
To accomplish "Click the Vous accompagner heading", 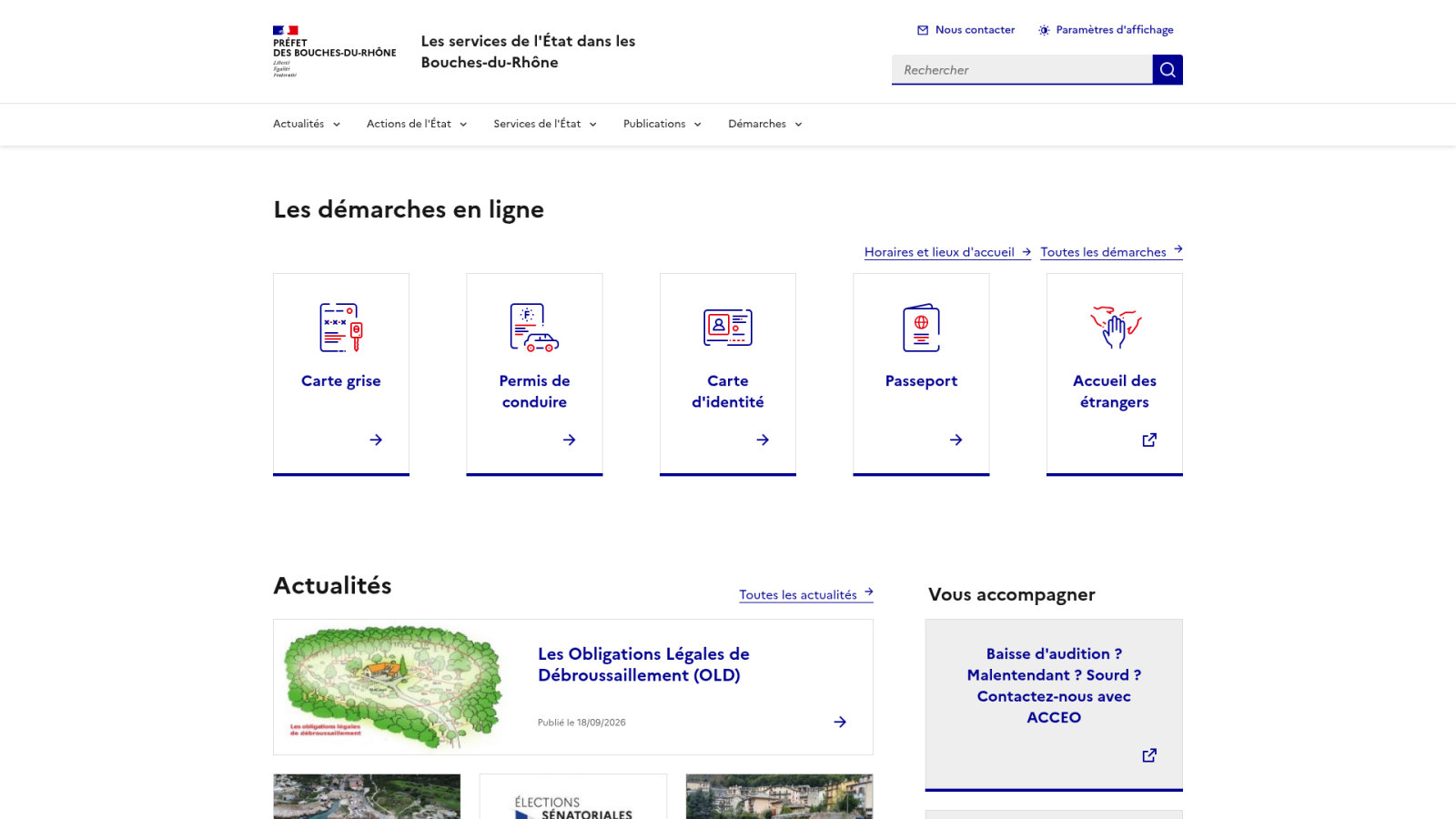I will (1012, 594).
